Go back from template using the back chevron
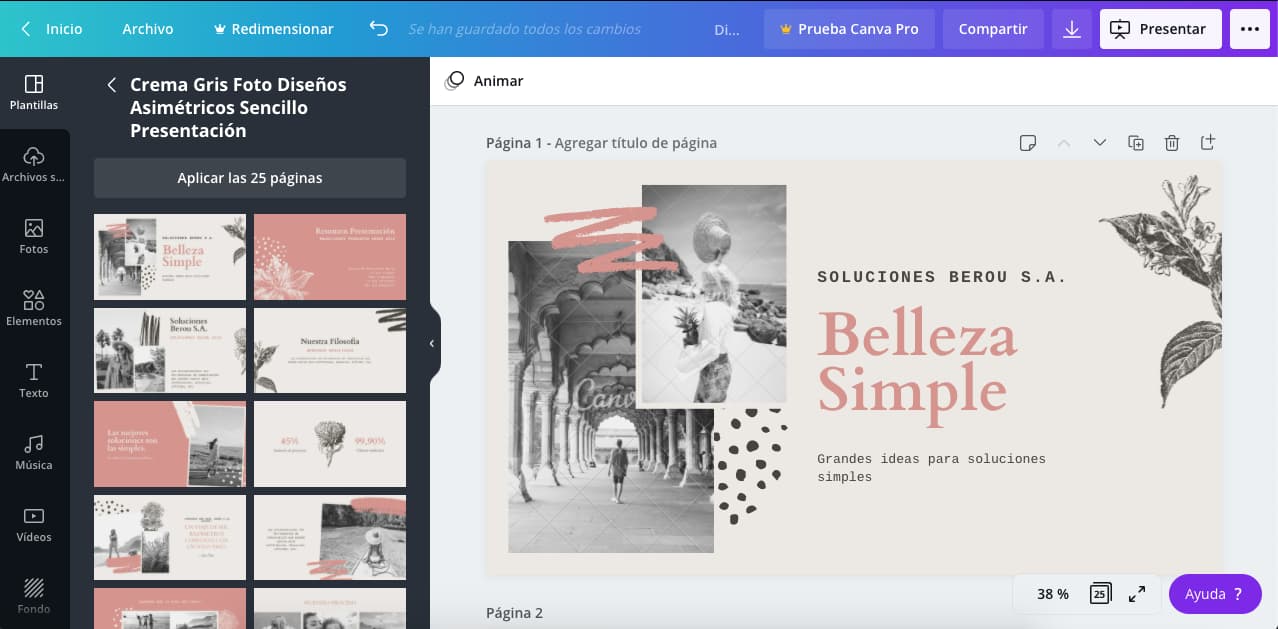This screenshot has height=629, width=1278. point(112,85)
